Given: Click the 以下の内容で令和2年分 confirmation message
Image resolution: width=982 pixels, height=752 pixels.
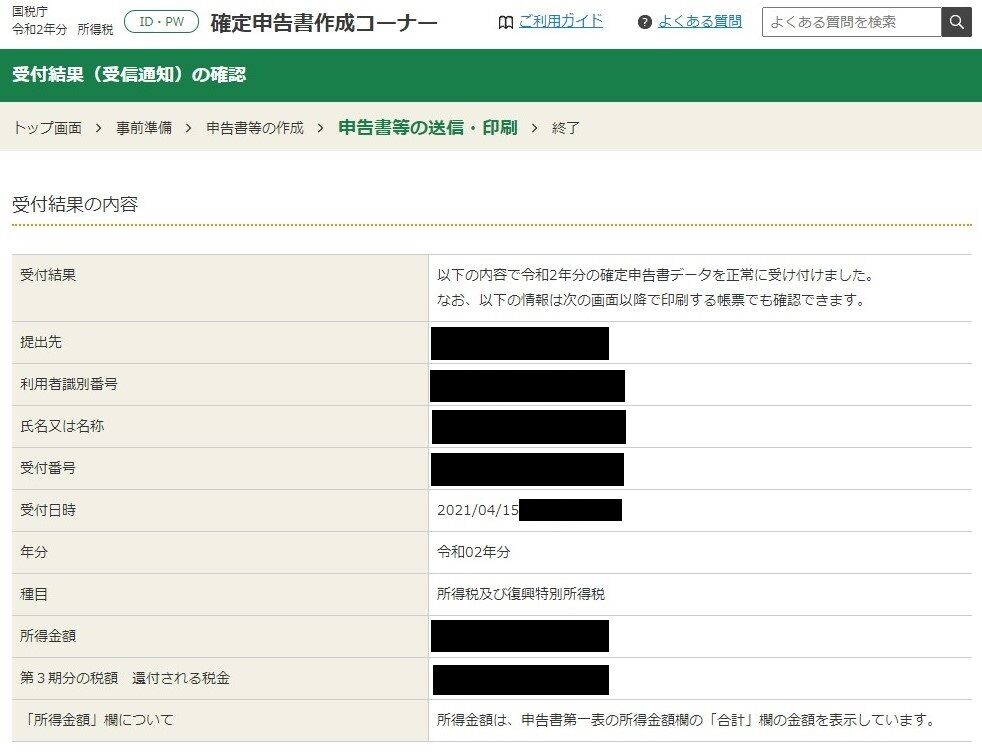Looking at the screenshot, I should coord(655,275).
